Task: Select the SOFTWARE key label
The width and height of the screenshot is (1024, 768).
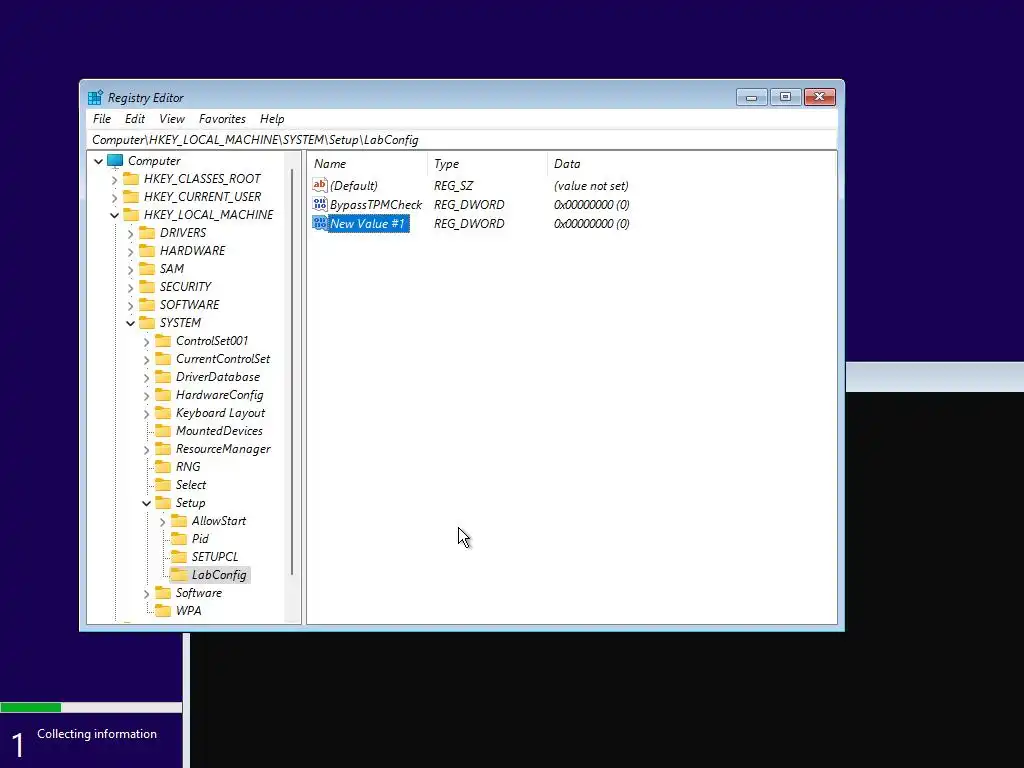Action: 189,305
